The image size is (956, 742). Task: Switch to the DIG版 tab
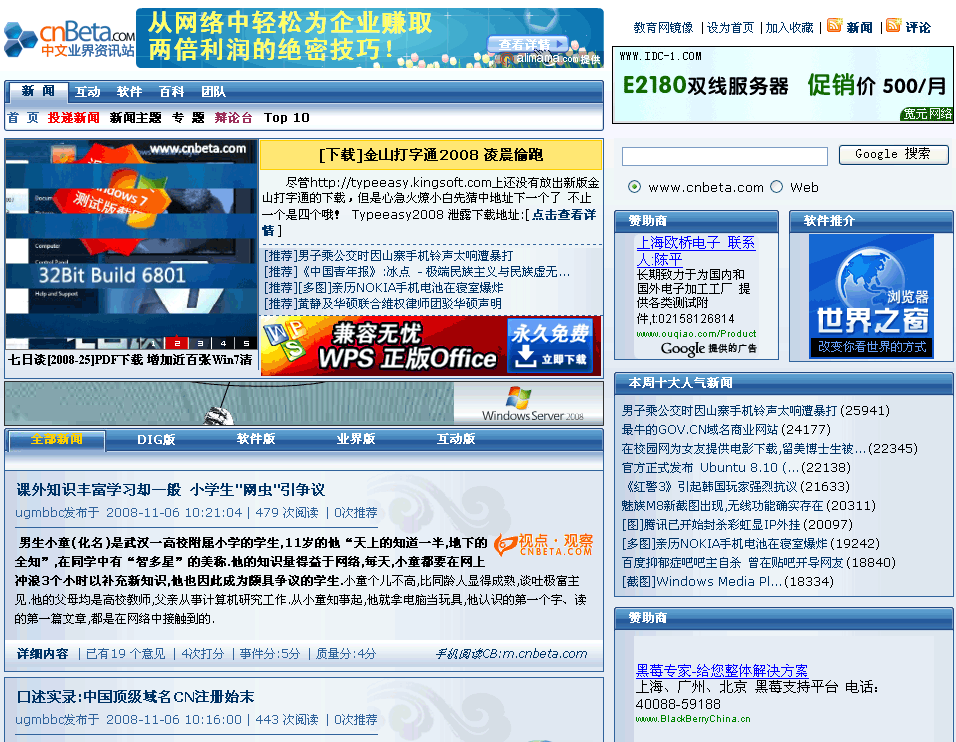(156, 439)
